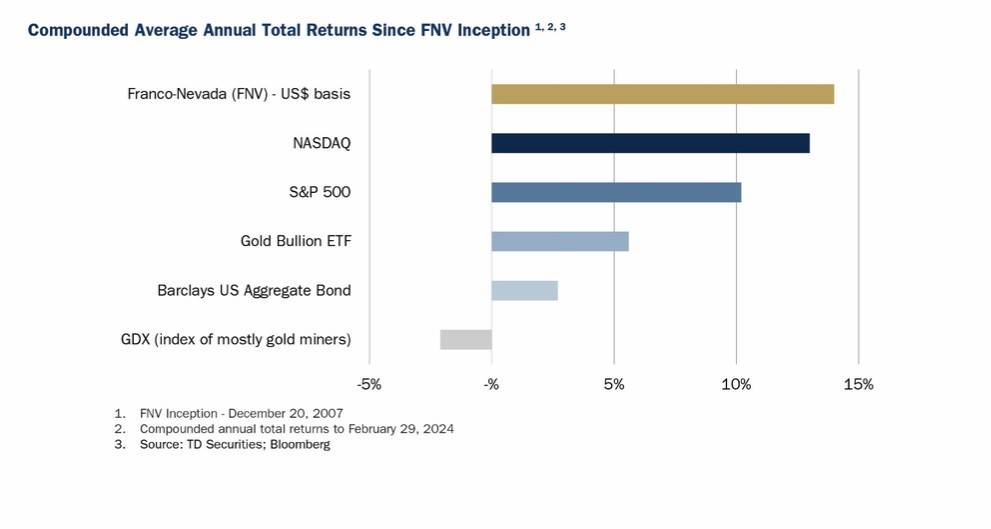Click the S&P 500 blue bar
This screenshot has height=529, width=991.
click(616, 192)
